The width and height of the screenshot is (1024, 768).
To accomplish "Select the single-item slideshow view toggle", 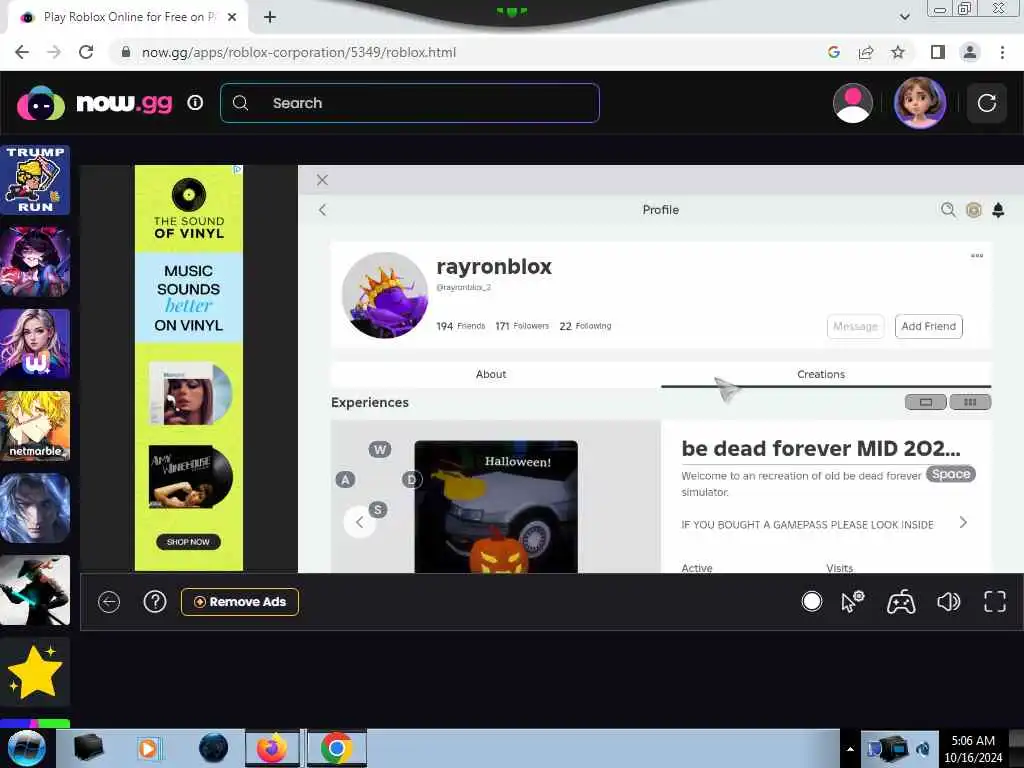I will coord(926,402).
